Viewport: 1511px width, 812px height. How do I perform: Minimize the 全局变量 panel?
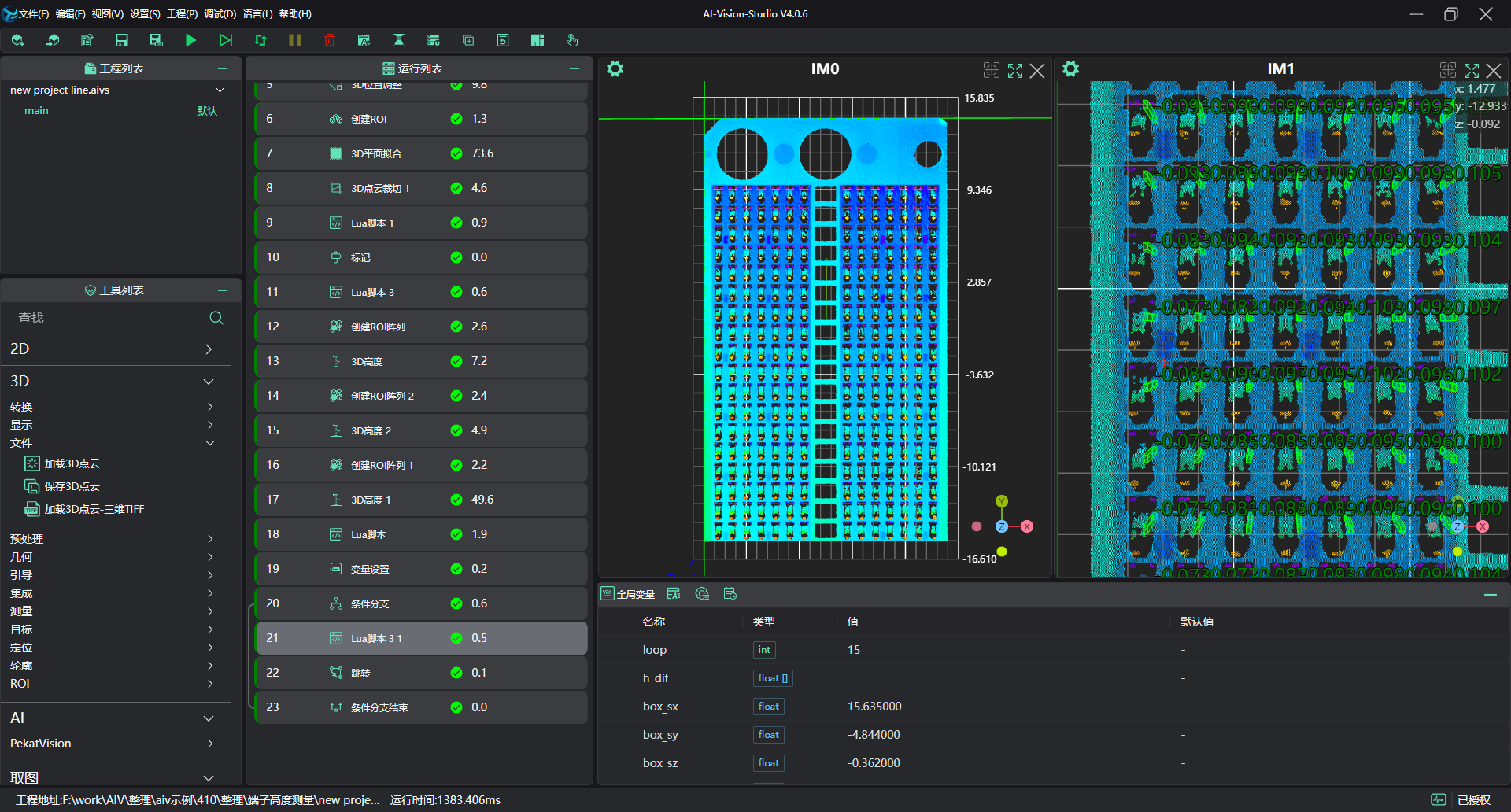pyautogui.click(x=1491, y=595)
